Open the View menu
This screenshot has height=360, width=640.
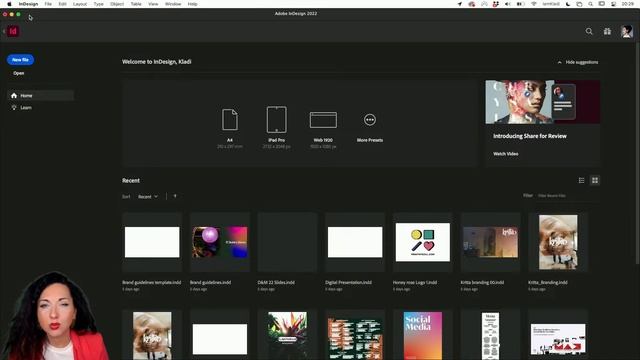click(x=153, y=4)
